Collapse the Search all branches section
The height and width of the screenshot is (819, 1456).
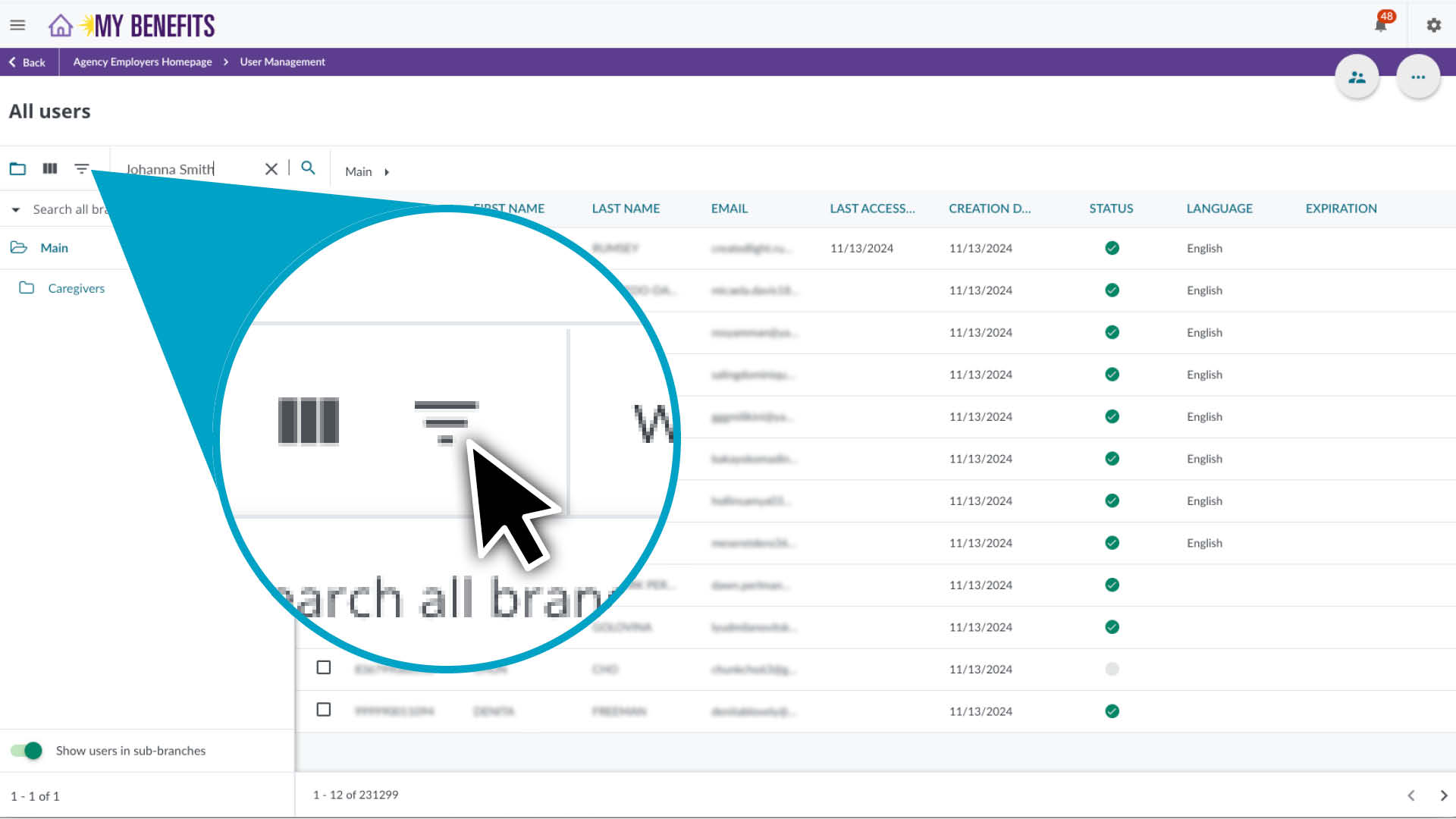15,209
